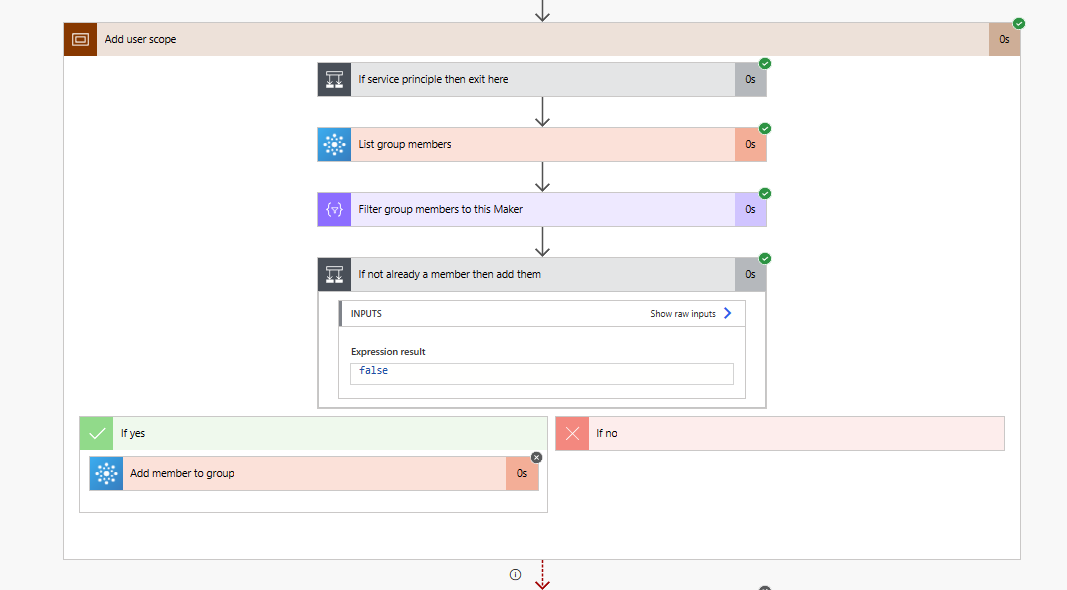
Task: Click the info icon near the dashed arrow
Action: 515,574
